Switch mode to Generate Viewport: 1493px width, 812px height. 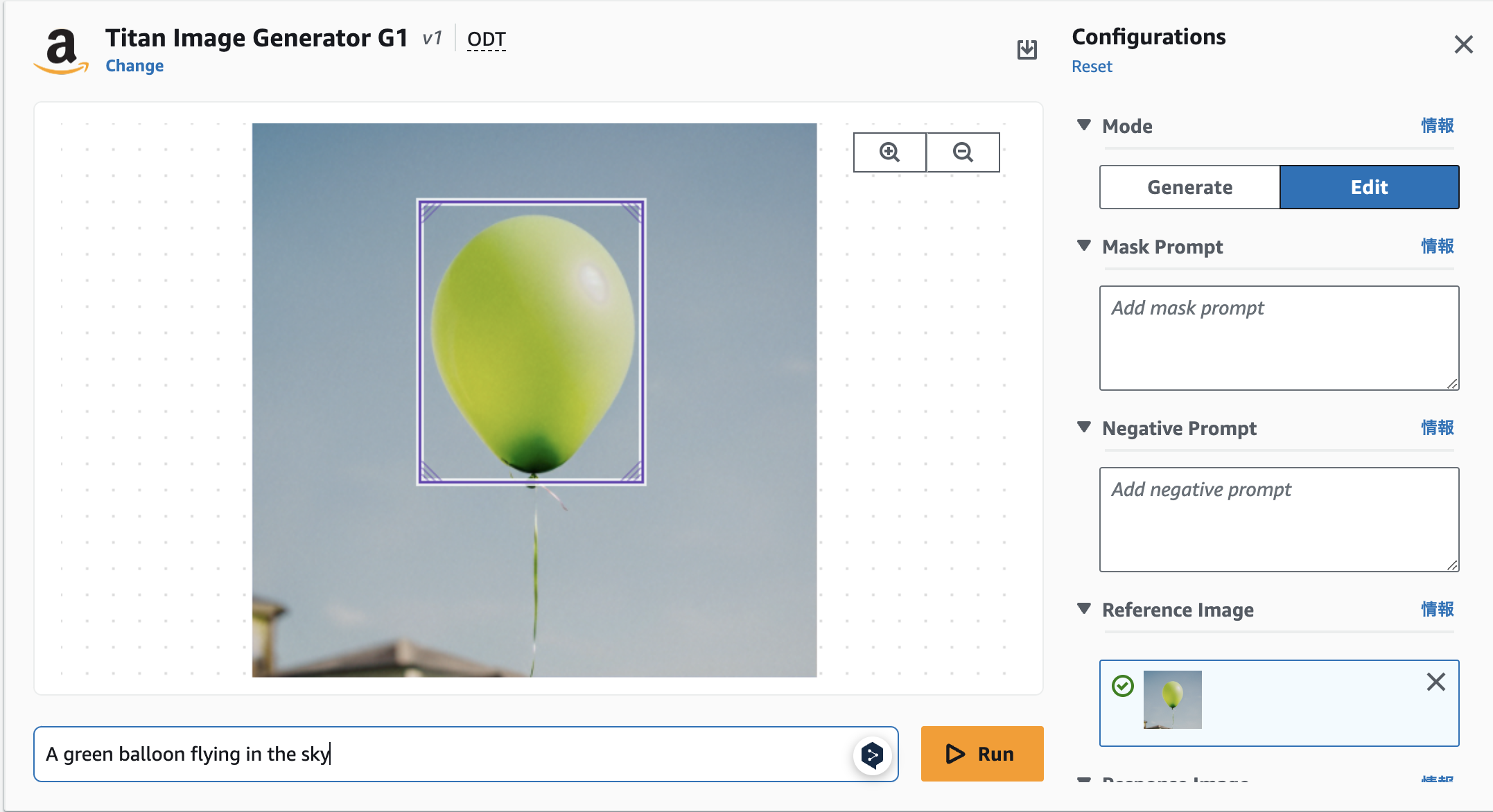[x=1189, y=187]
